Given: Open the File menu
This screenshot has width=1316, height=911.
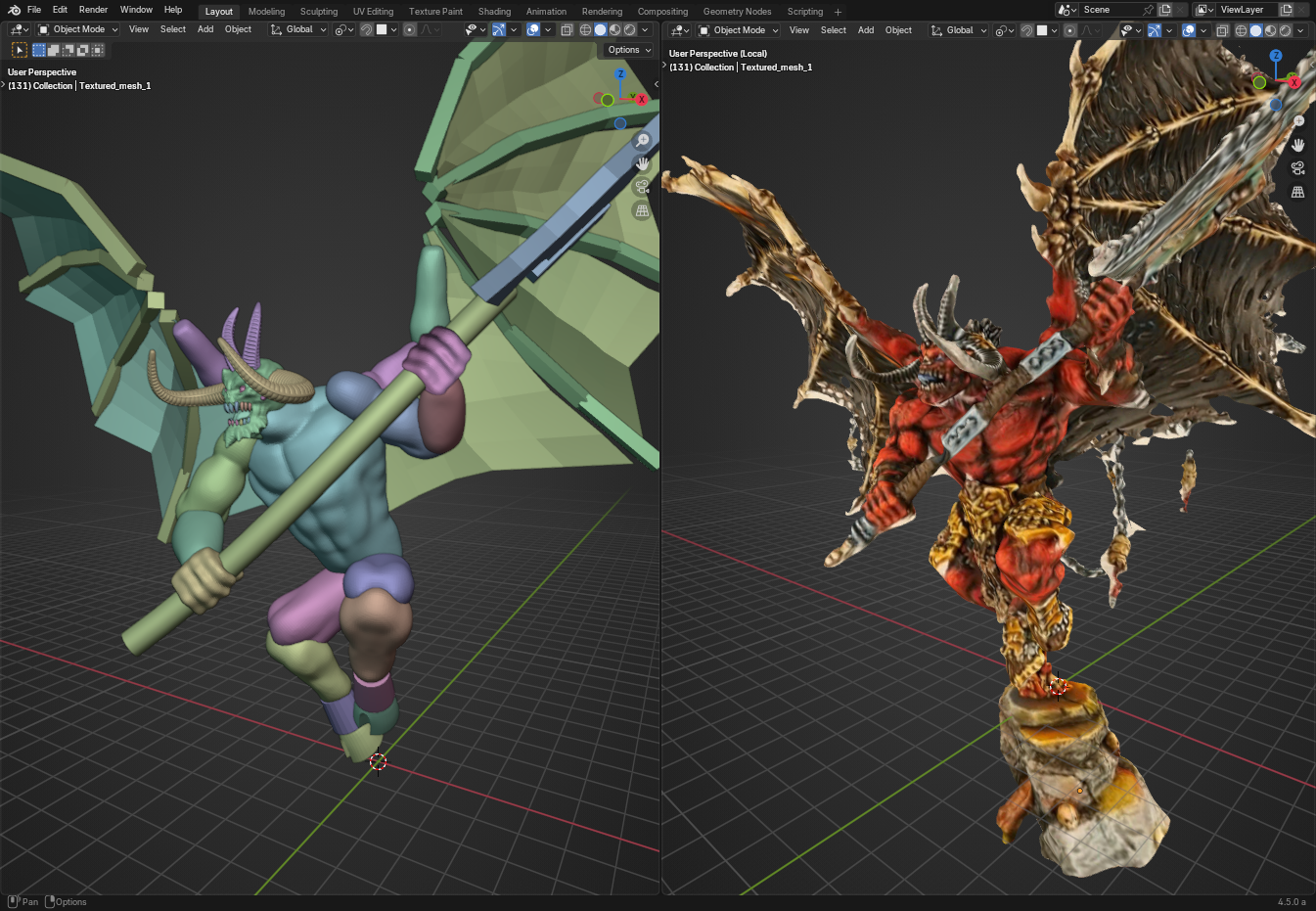Looking at the screenshot, I should click(34, 10).
